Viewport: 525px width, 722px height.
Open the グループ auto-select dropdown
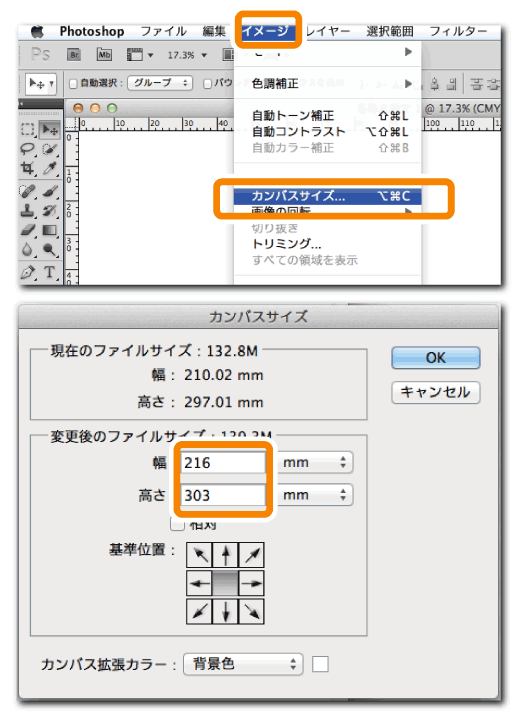(160, 83)
